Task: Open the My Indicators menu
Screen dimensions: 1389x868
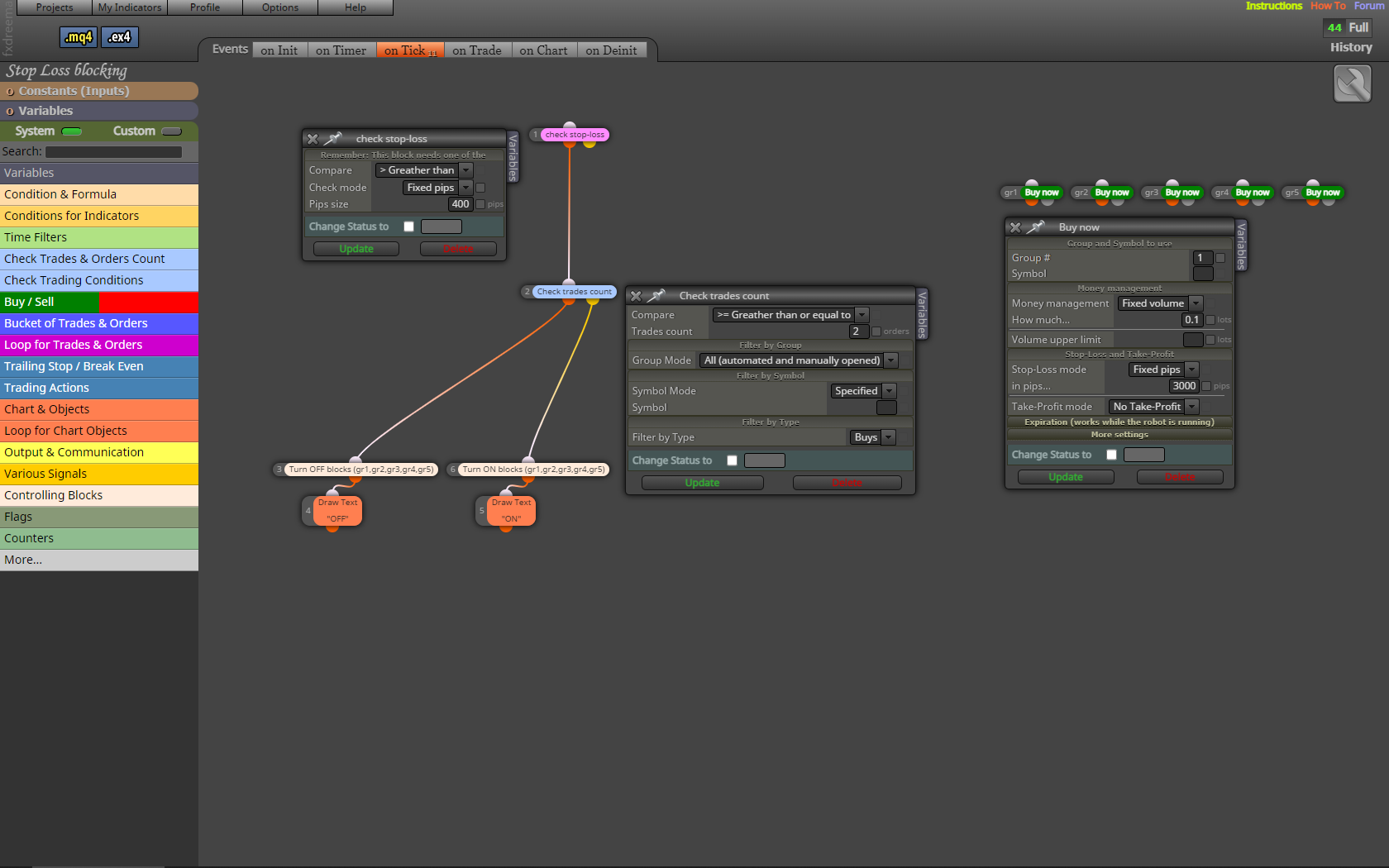Action: pos(130,7)
